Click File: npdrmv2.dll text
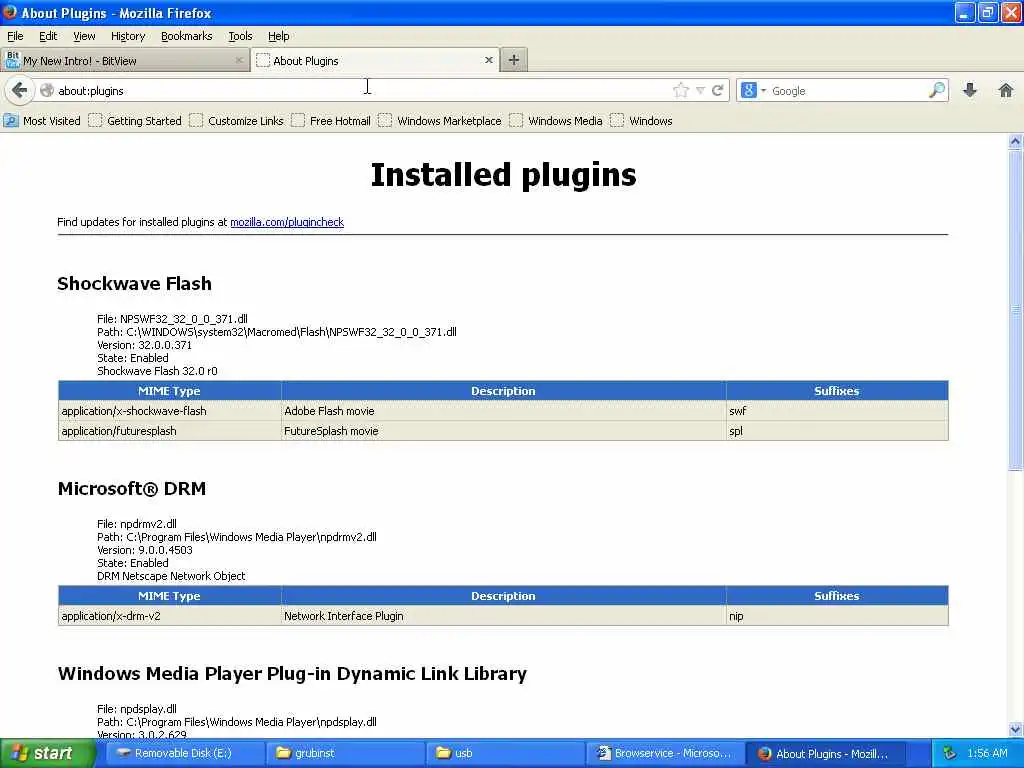 coord(136,524)
